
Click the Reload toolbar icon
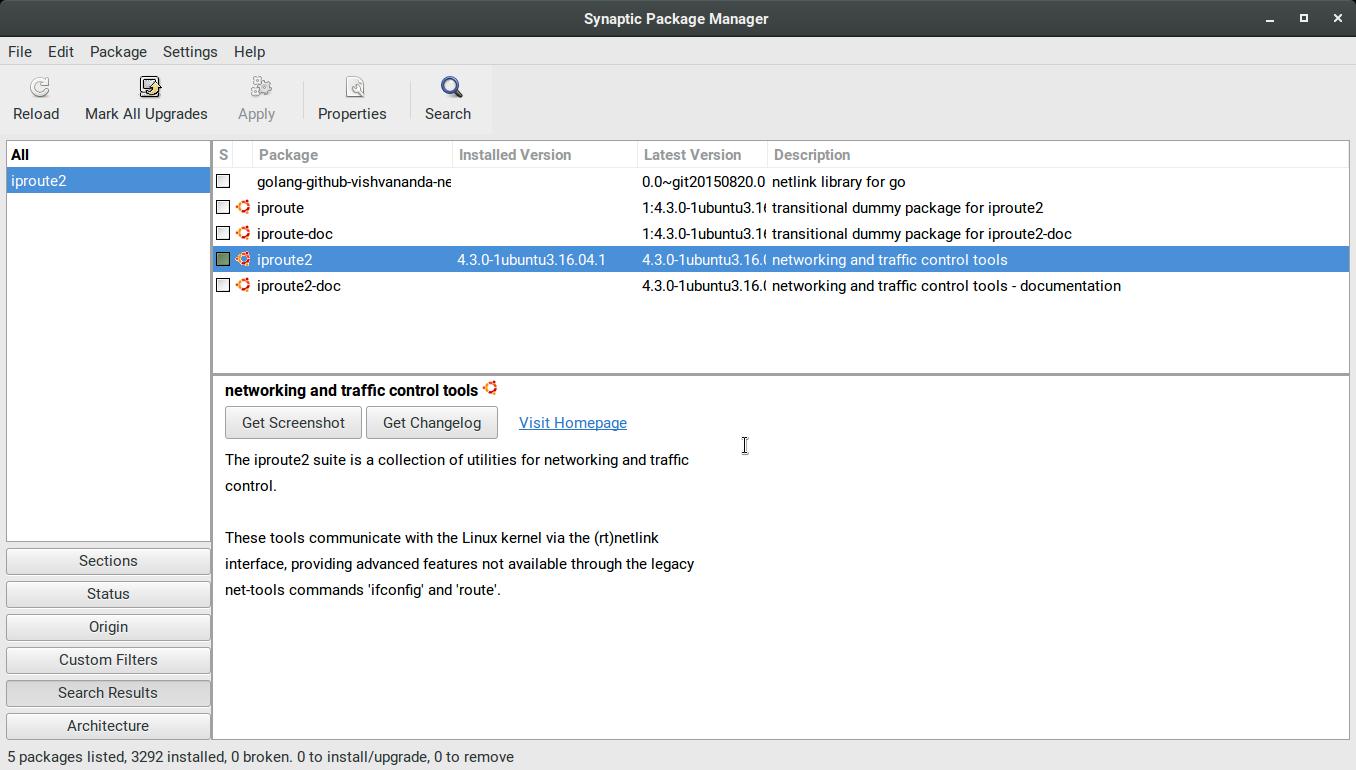pyautogui.click(x=39, y=88)
